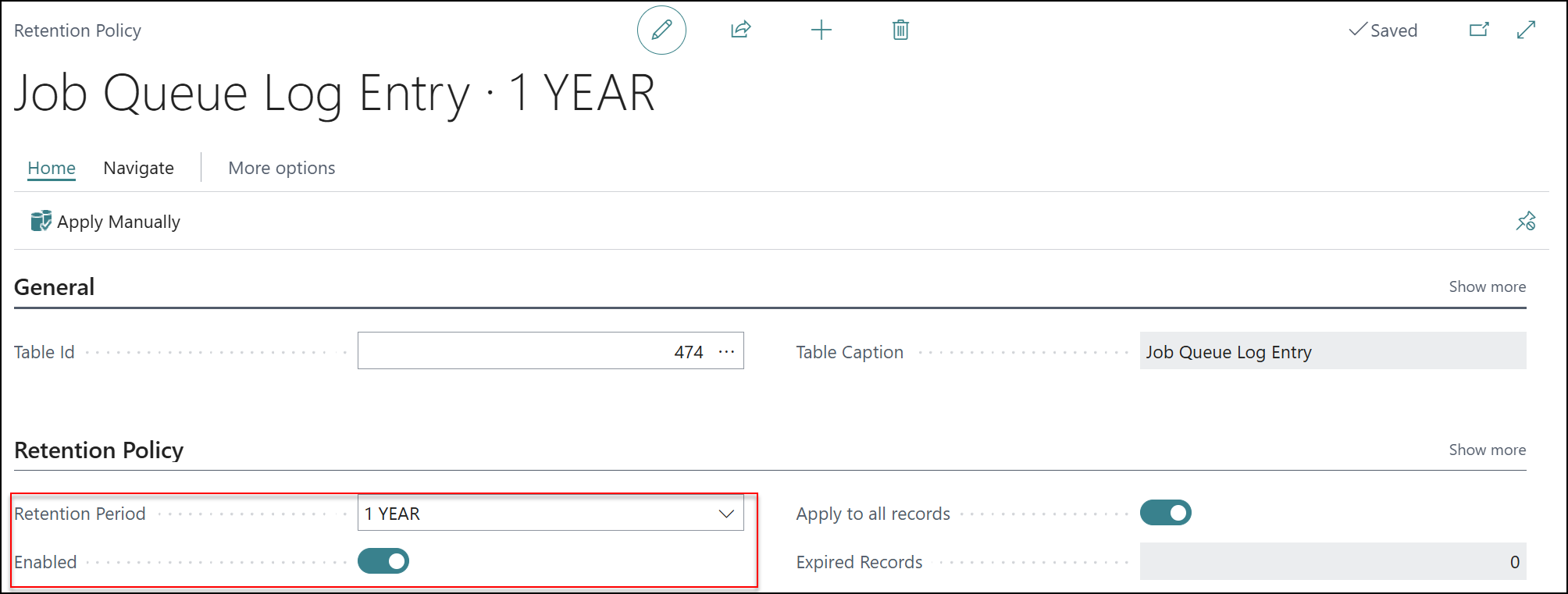Unpin the action bar with the pin icon
The width and height of the screenshot is (1568, 594).
click(x=1526, y=221)
